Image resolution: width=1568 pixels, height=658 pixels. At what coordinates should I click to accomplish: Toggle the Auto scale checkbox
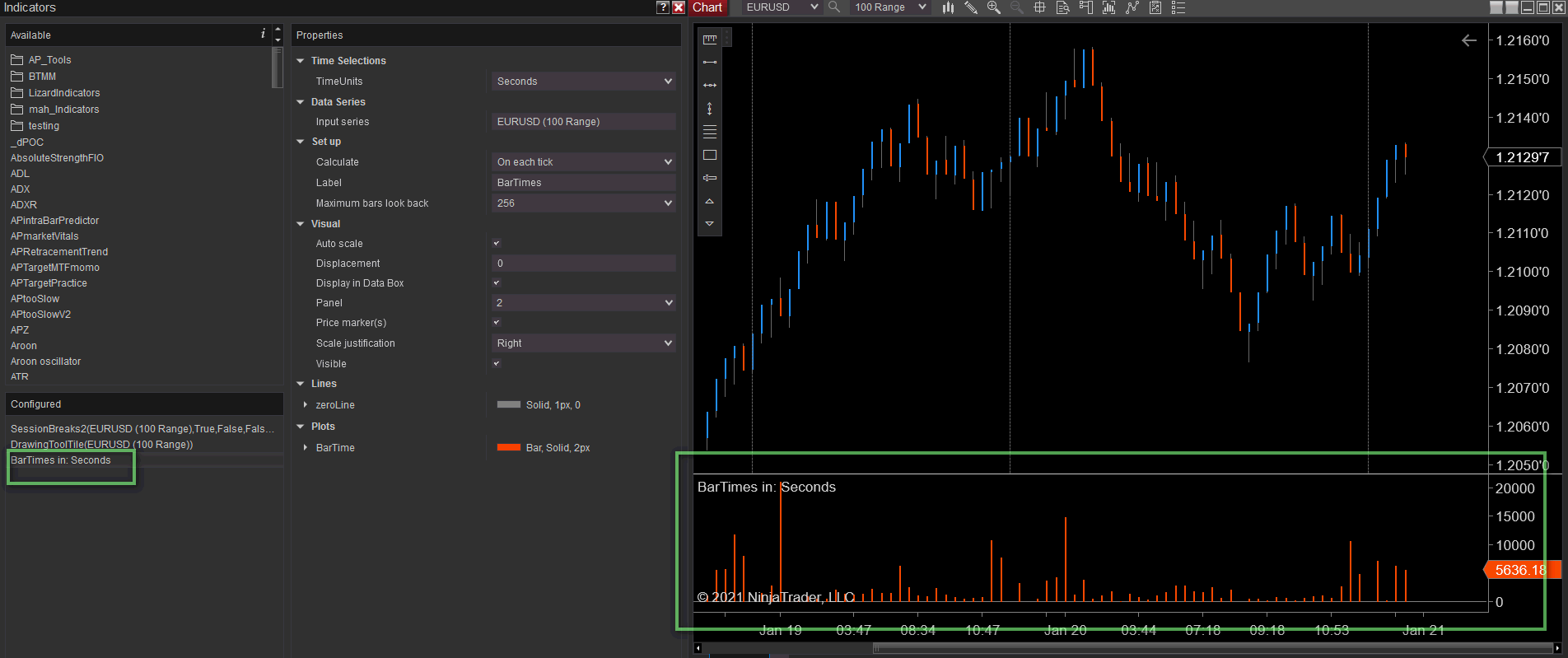tap(497, 244)
